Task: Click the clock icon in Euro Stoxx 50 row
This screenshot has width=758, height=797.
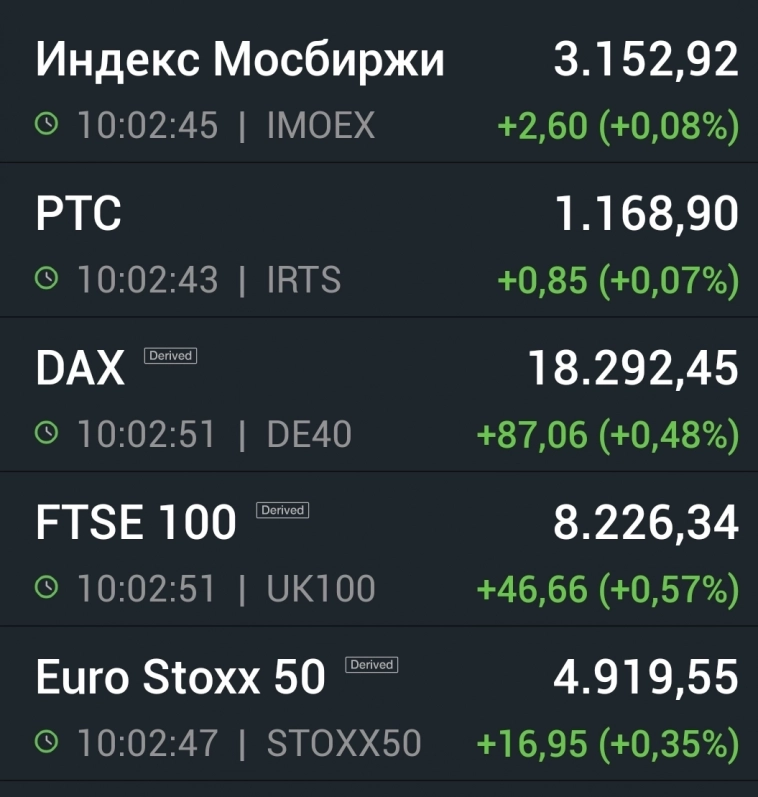Action: coord(46,742)
